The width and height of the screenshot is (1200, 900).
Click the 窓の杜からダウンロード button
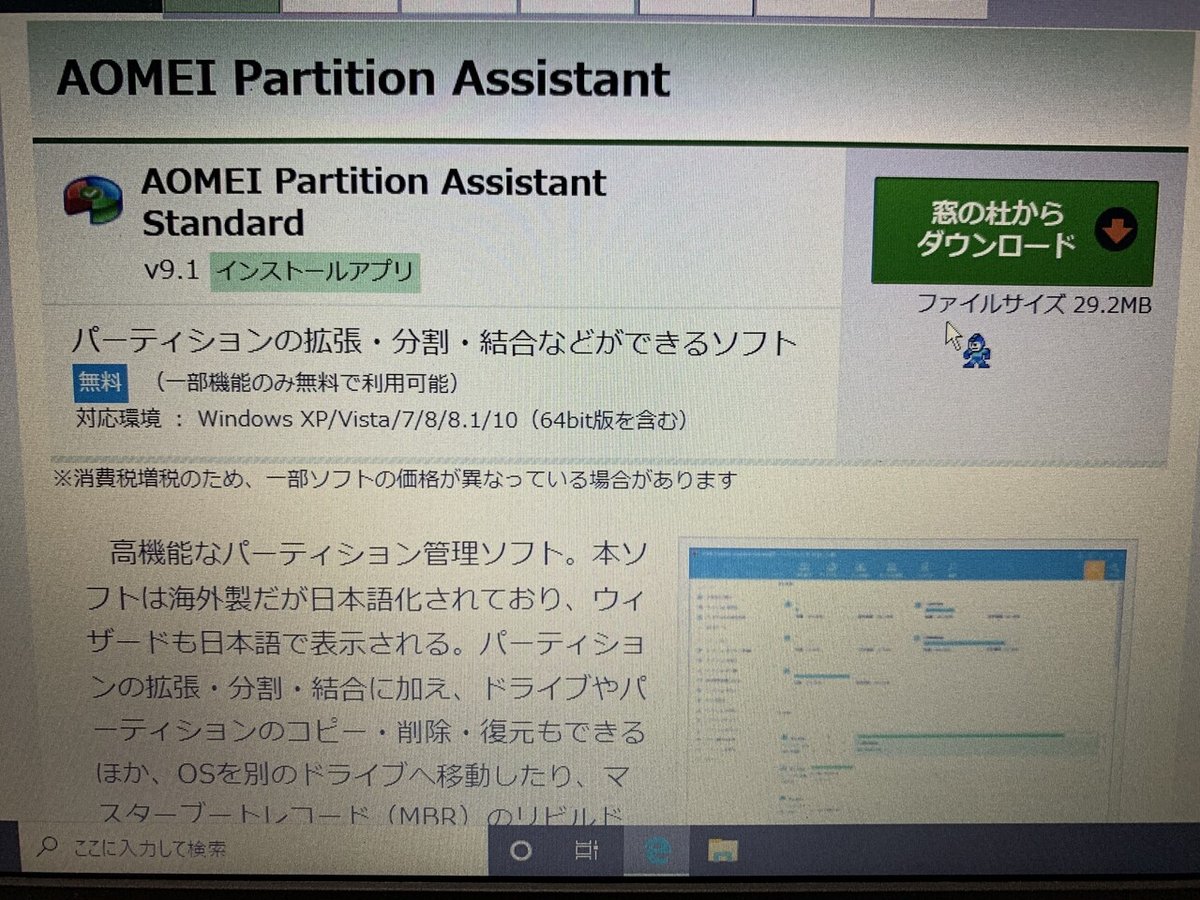pyautogui.click(x=1014, y=232)
